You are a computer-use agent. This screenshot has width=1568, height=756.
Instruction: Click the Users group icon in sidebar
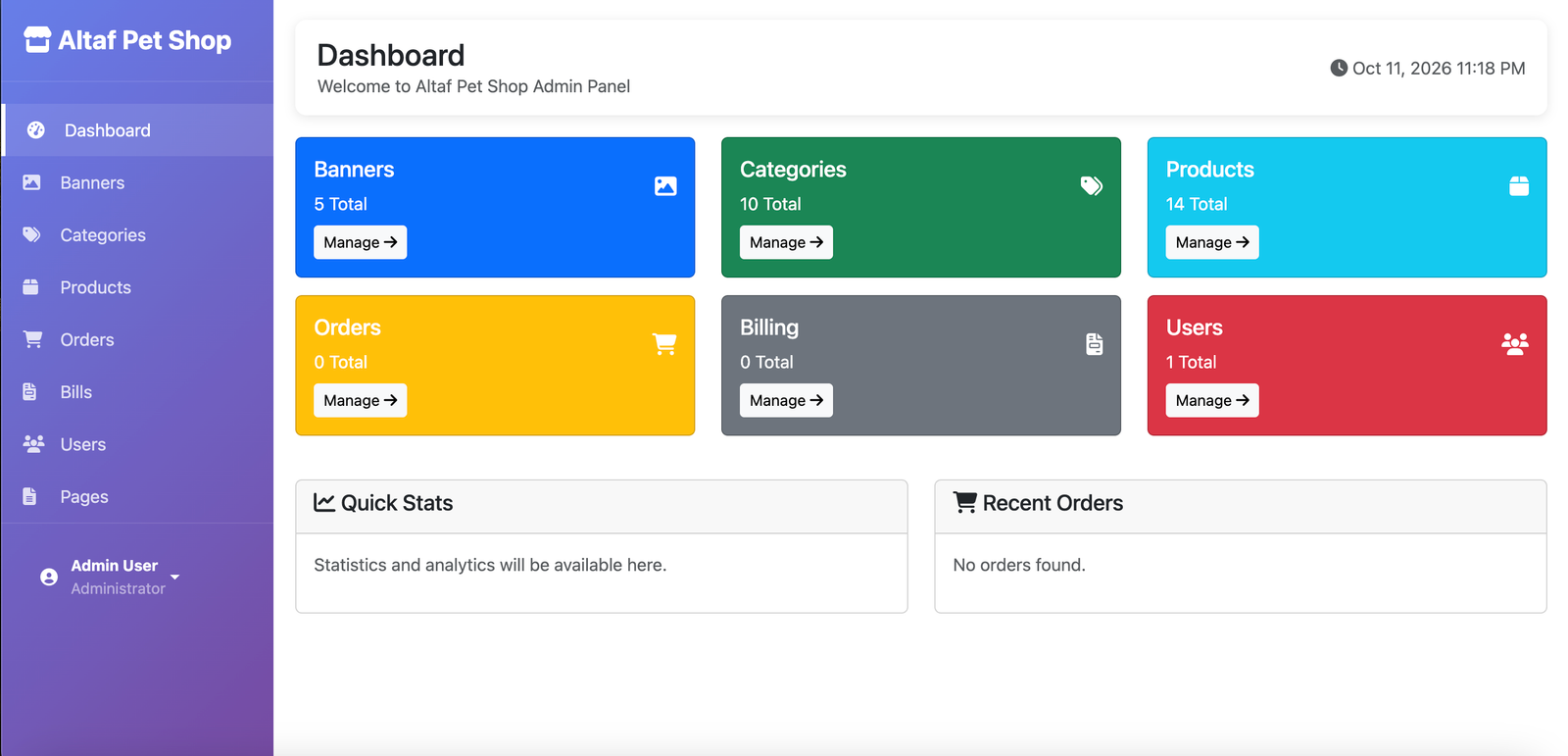pos(33,444)
